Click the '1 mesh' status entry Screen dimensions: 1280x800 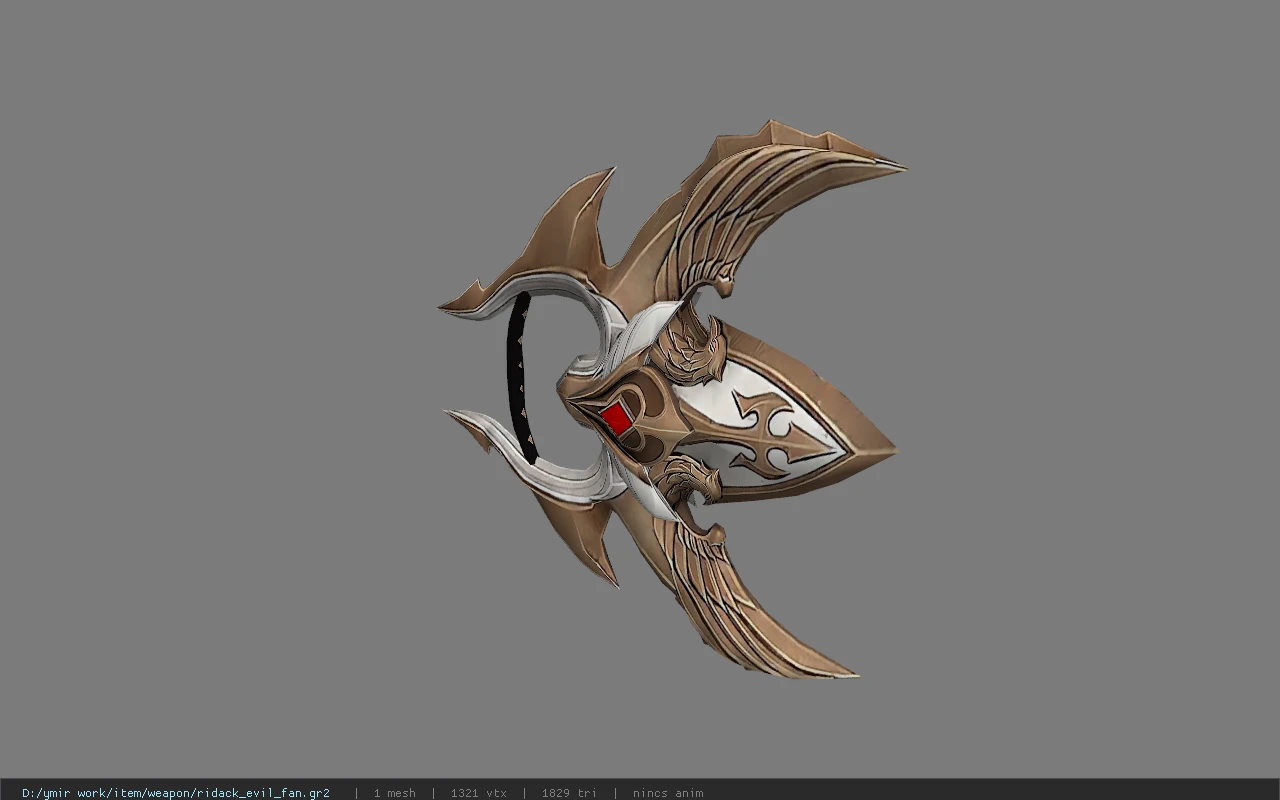click(x=394, y=793)
